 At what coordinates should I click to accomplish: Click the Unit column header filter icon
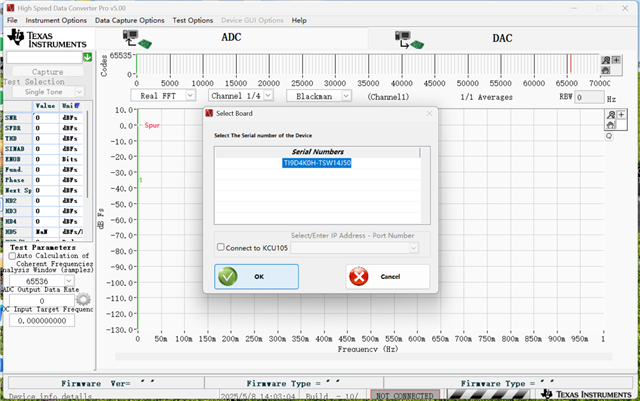pos(77,106)
